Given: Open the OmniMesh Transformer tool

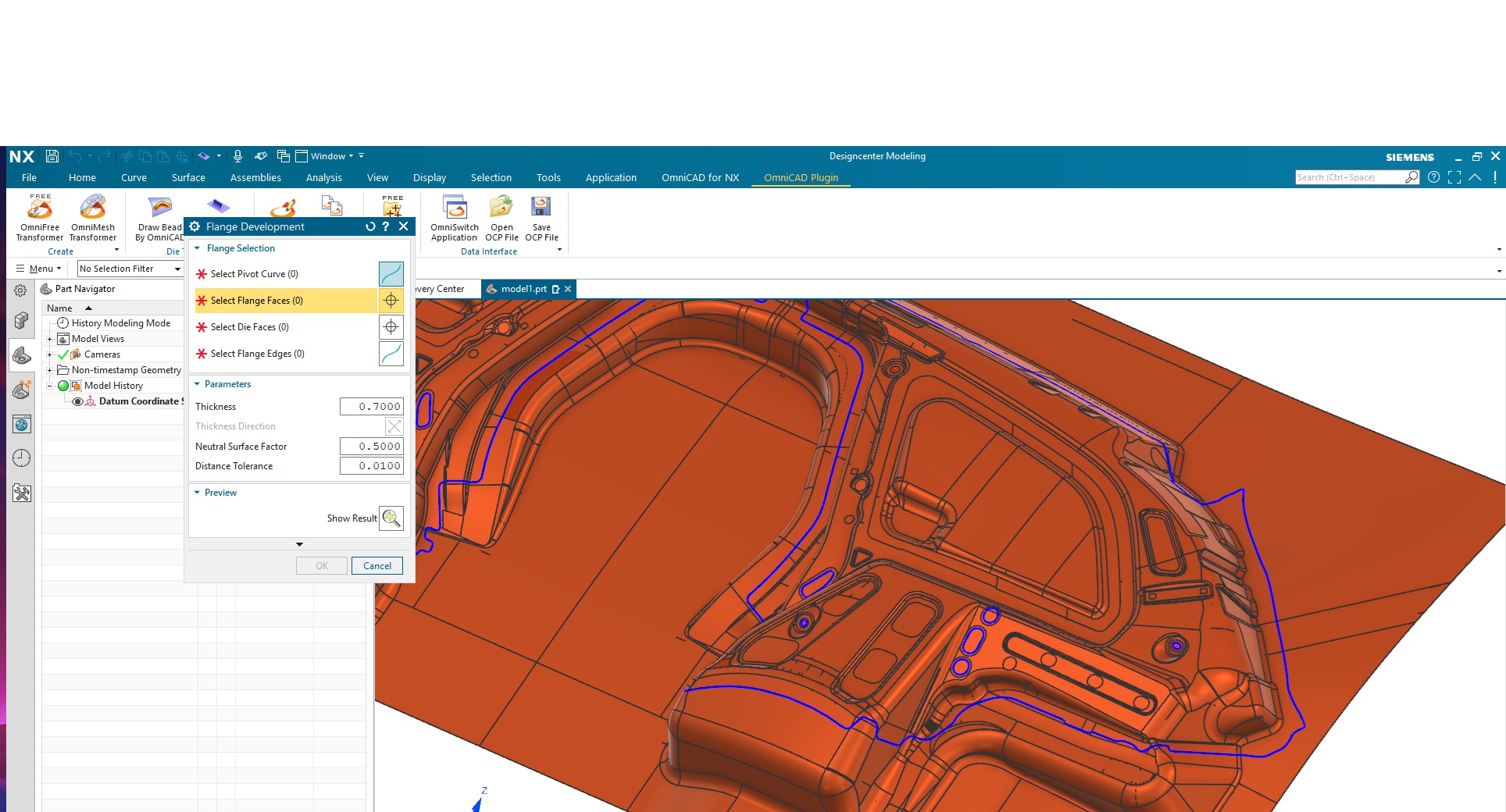Looking at the screenshot, I should point(92,219).
